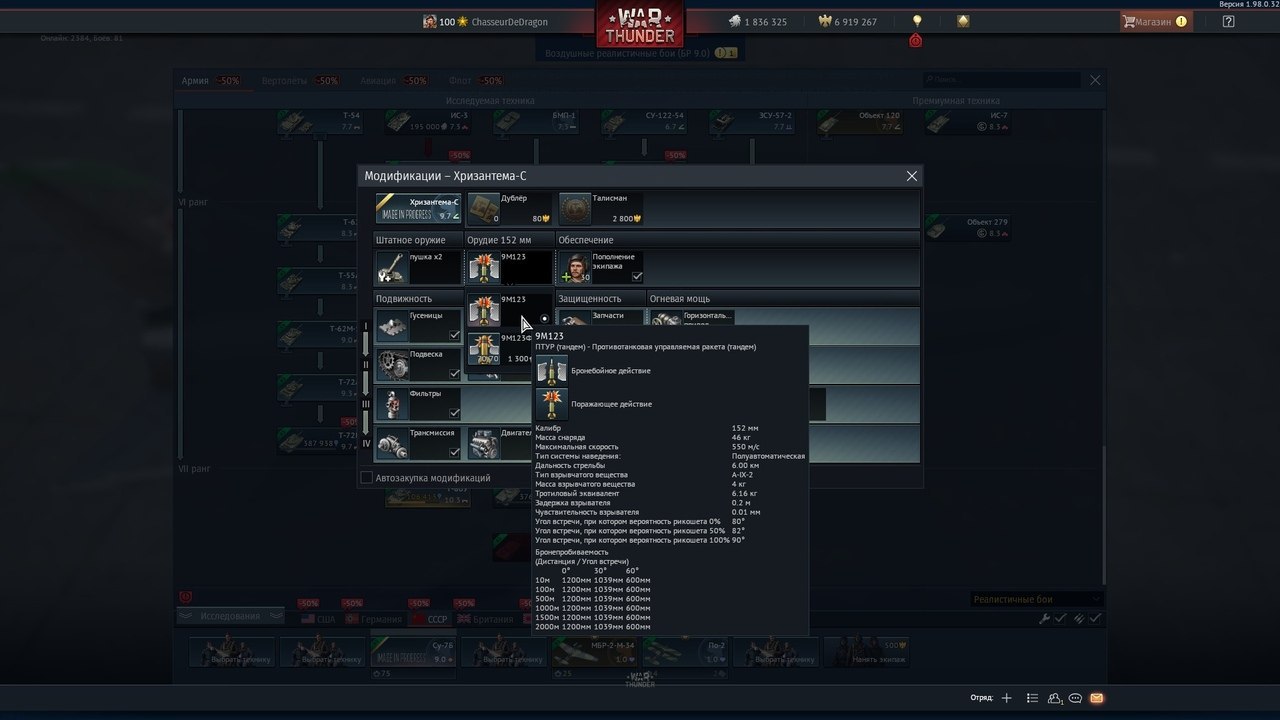
Task: Open the пушка x2 weapon slot
Action: pos(418,267)
